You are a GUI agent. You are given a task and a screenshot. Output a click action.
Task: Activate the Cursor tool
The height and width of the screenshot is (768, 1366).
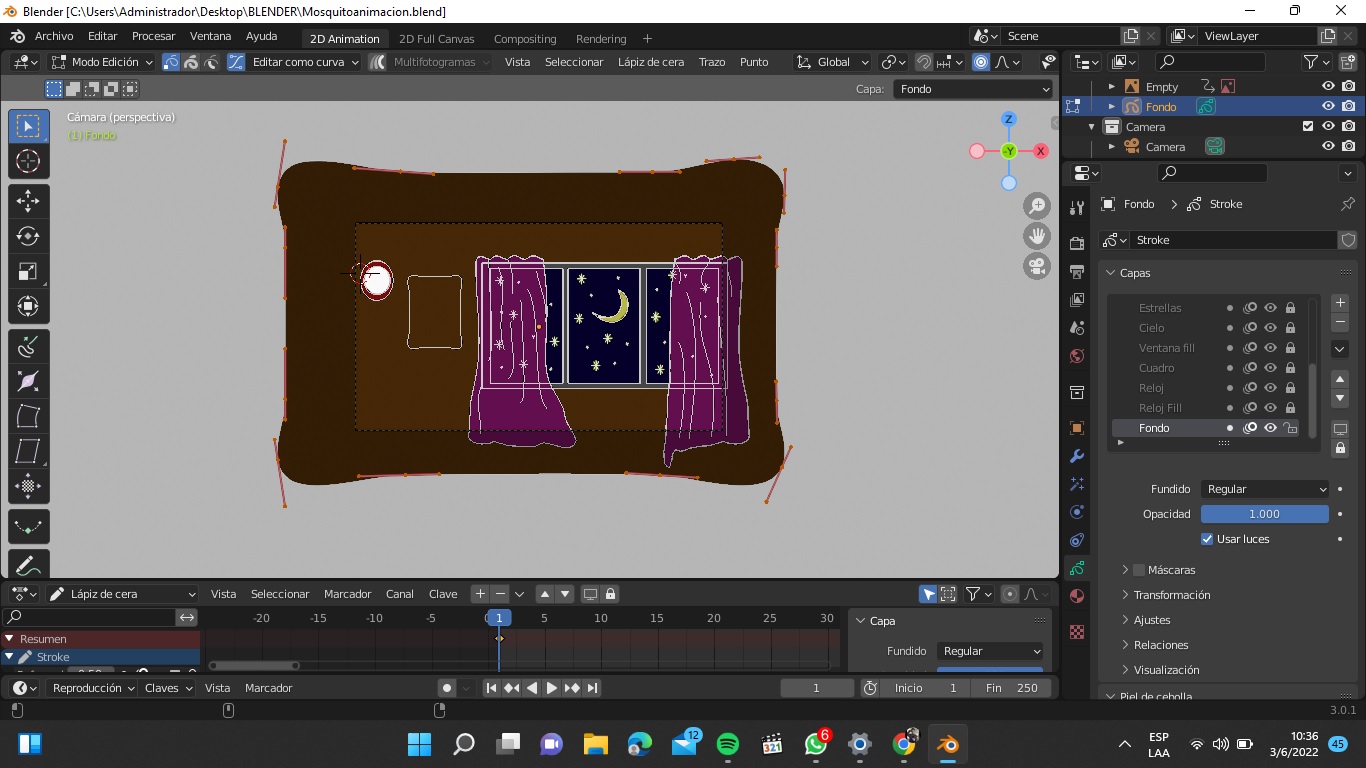[x=28, y=161]
